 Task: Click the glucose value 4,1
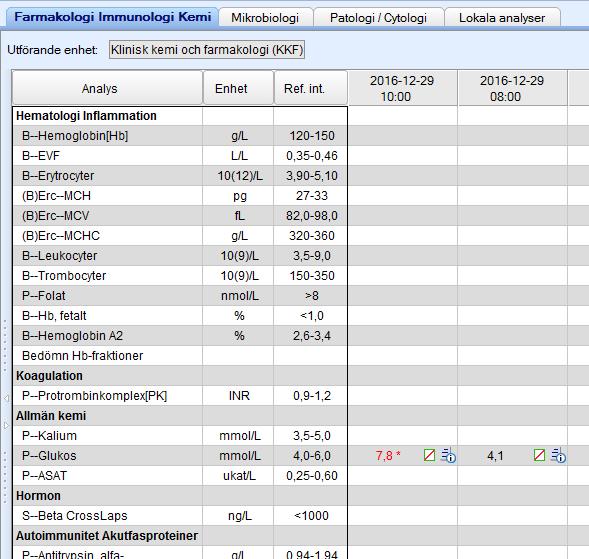pyautogui.click(x=495, y=456)
